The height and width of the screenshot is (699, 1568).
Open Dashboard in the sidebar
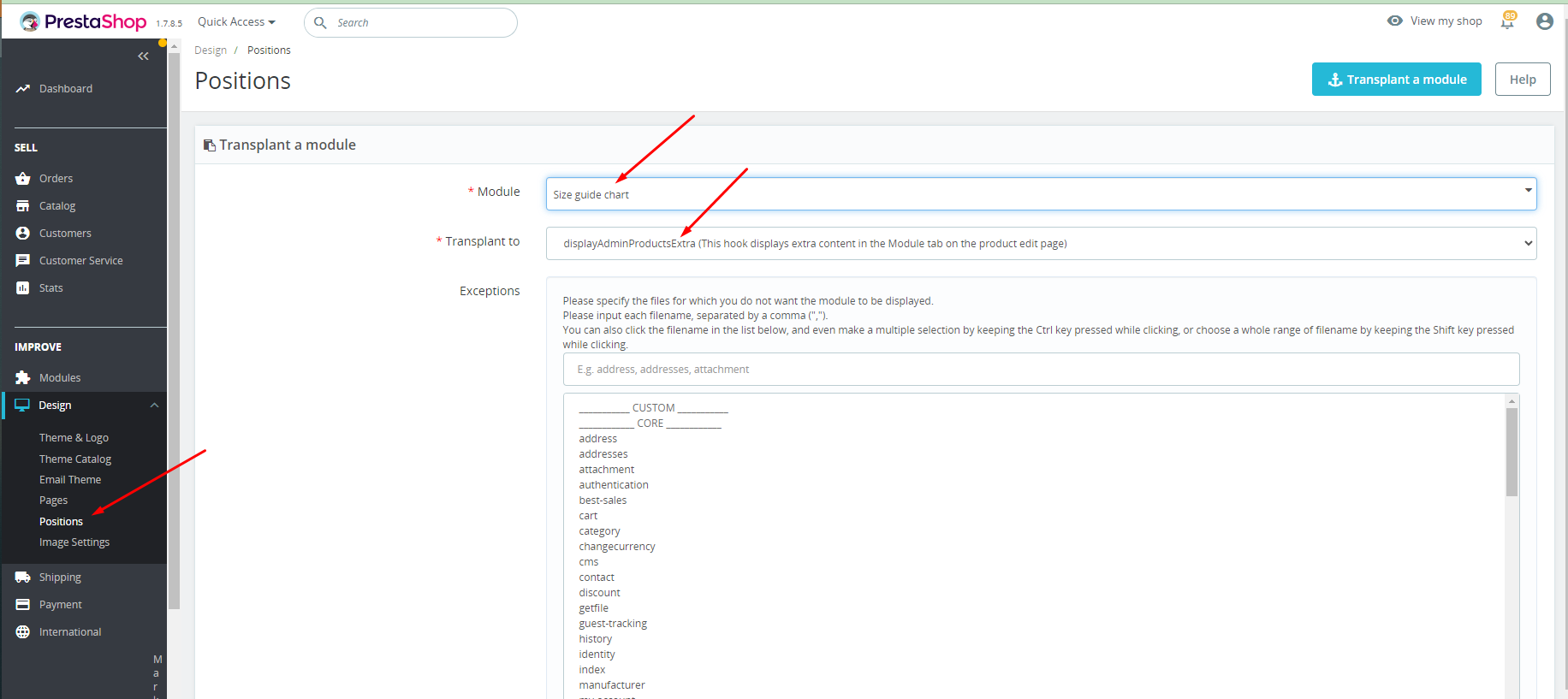66,89
